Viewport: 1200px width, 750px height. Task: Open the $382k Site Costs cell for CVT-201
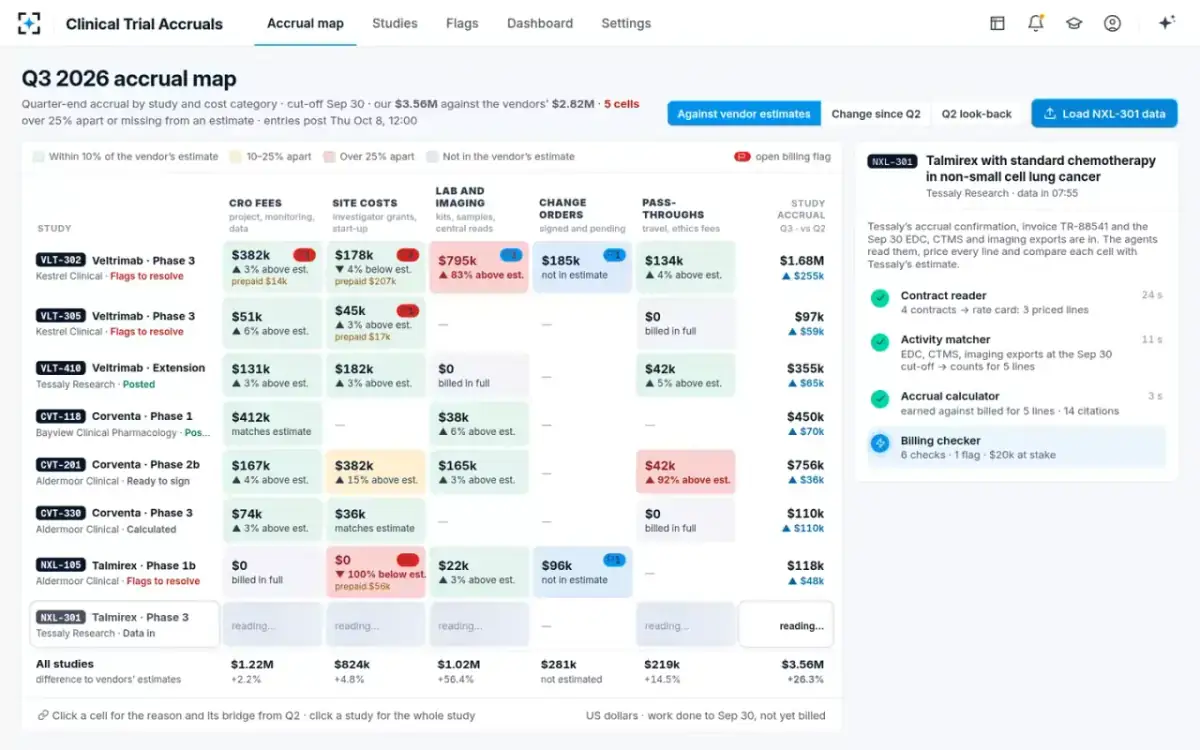click(x=375, y=472)
